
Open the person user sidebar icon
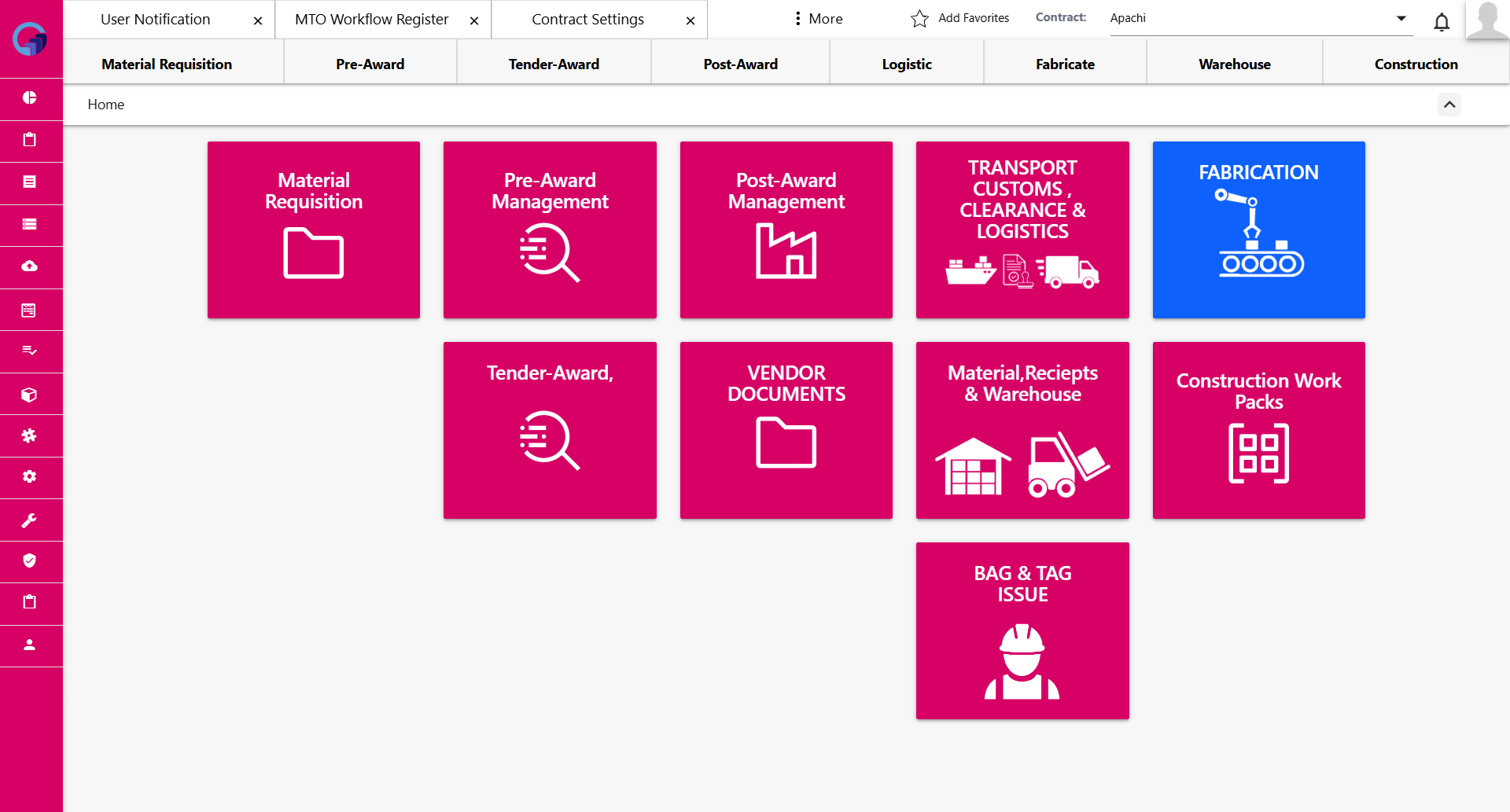[30, 645]
